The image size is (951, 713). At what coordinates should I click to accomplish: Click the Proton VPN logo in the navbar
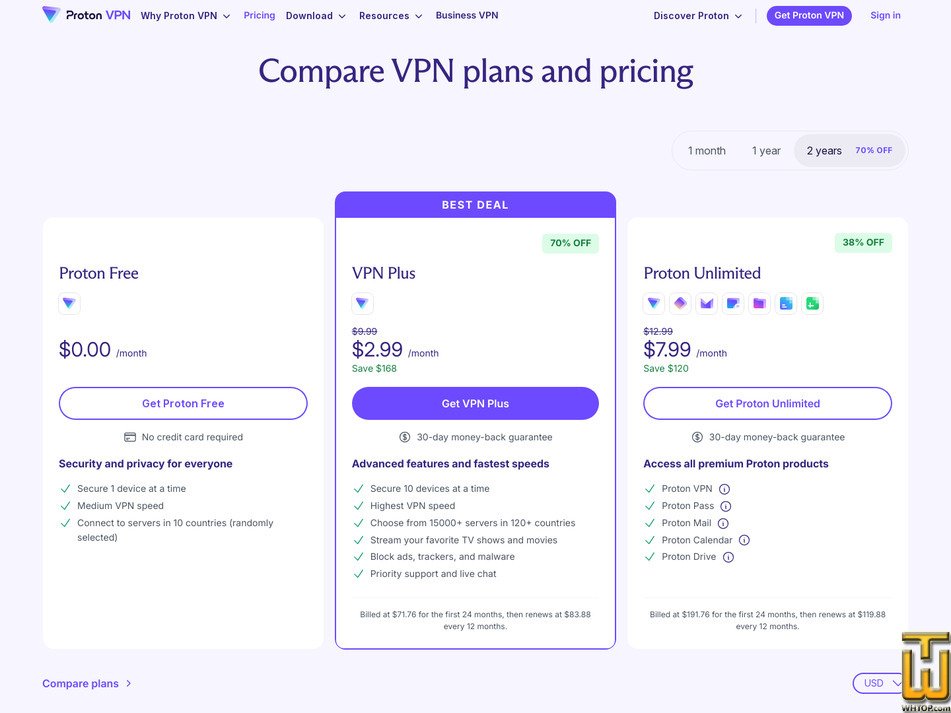pos(86,15)
